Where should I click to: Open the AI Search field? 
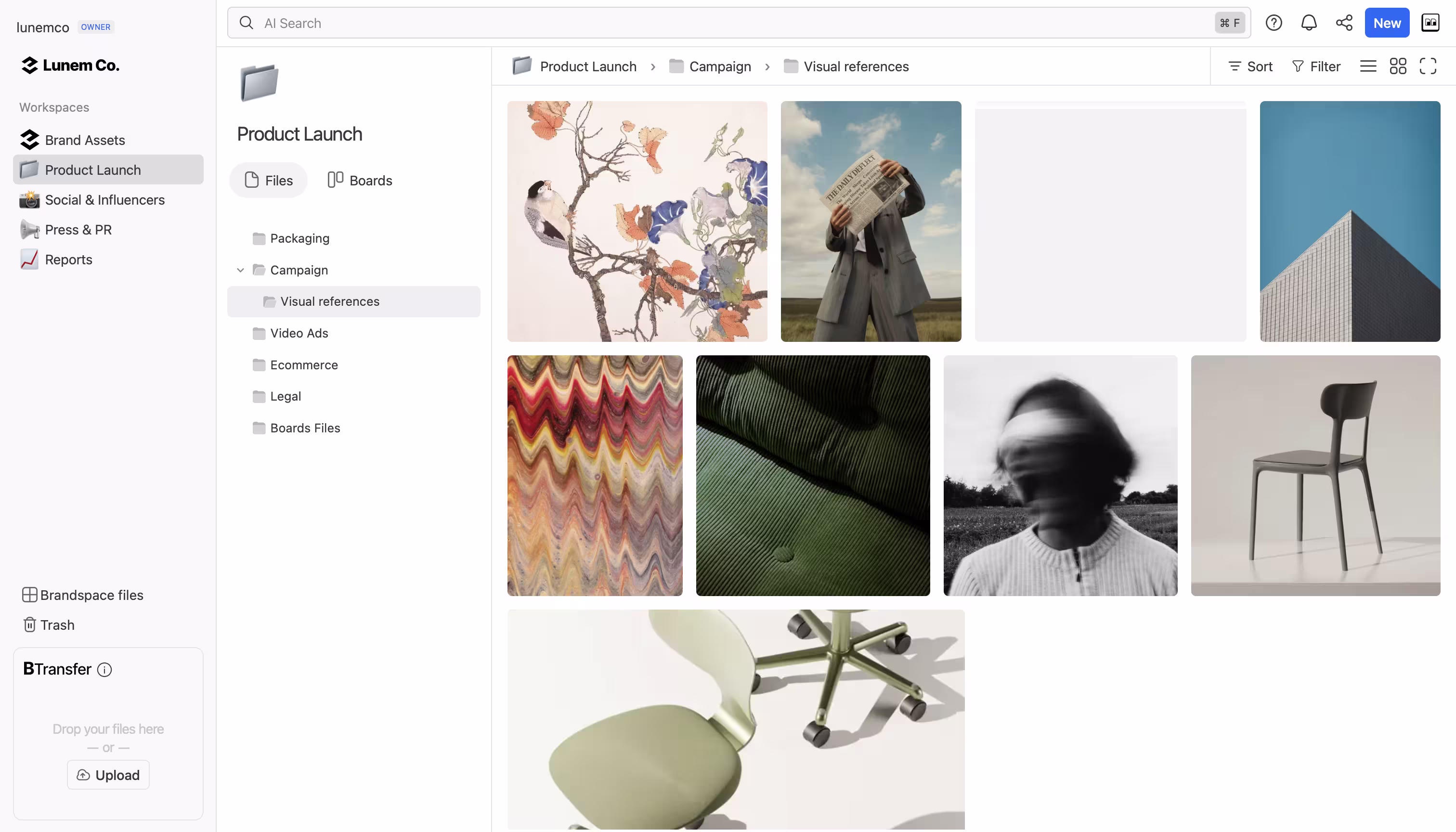686,23
